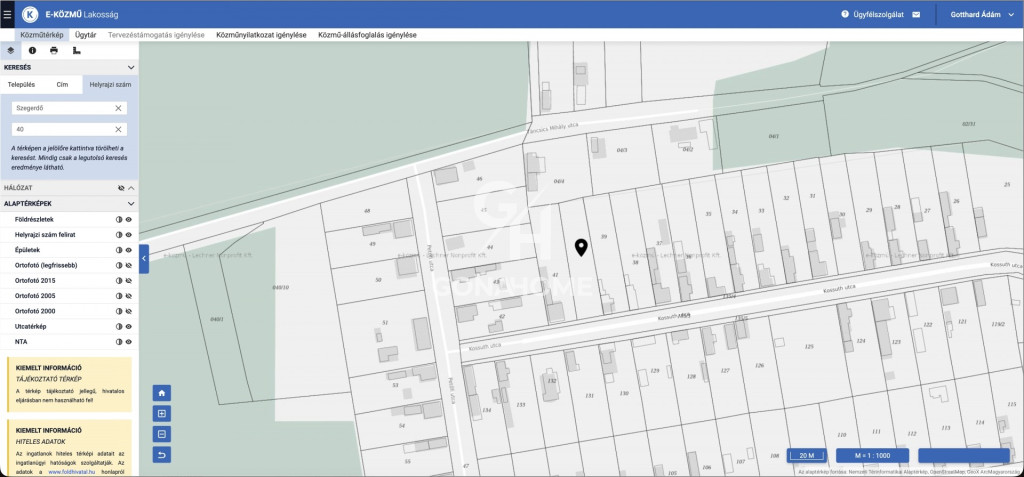Select the Település search tab
This screenshot has width=1024, height=477.
[20, 85]
